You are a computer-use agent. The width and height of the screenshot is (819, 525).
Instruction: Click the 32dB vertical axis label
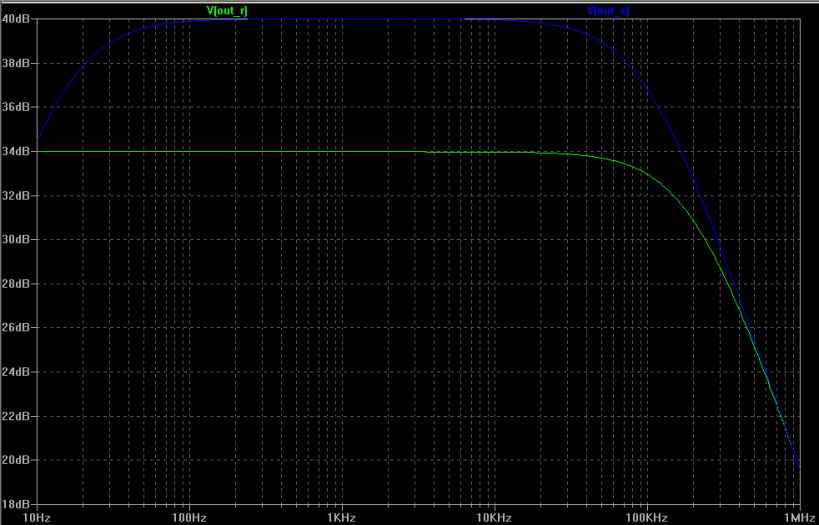16,195
